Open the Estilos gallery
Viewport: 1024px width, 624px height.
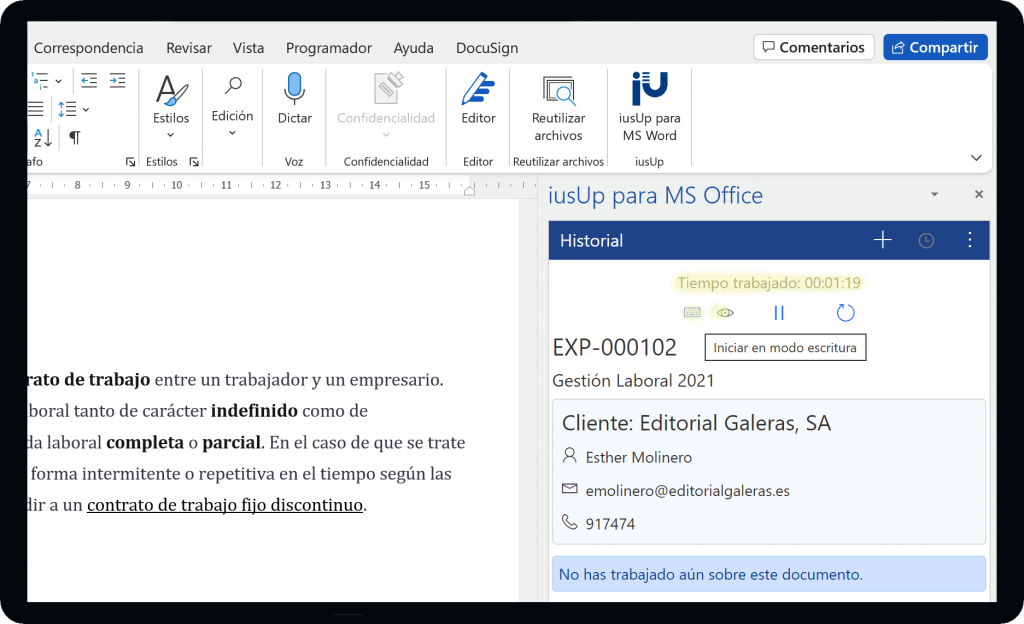(x=171, y=100)
